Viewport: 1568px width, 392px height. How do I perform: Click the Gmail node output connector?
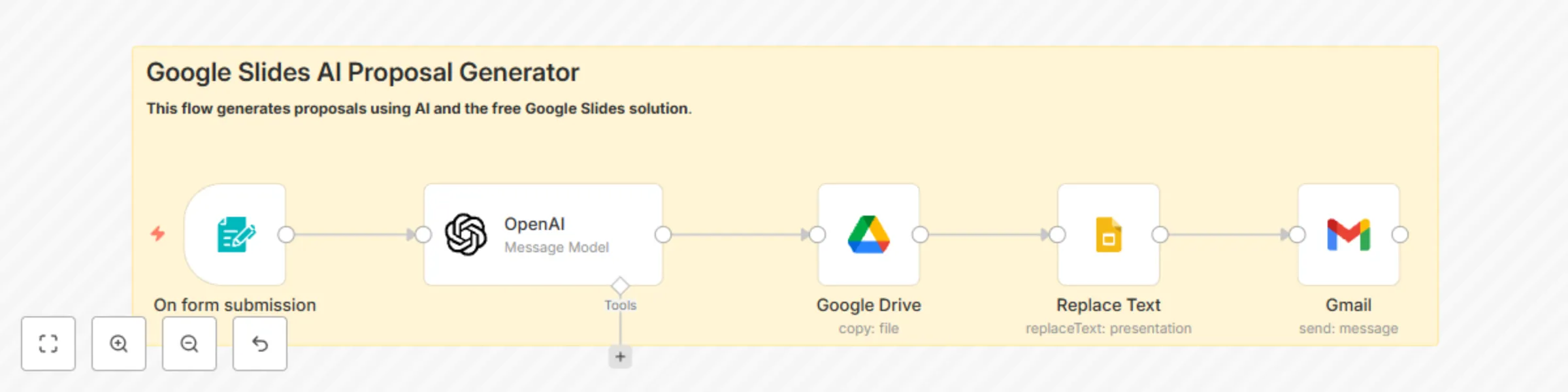tap(1399, 235)
